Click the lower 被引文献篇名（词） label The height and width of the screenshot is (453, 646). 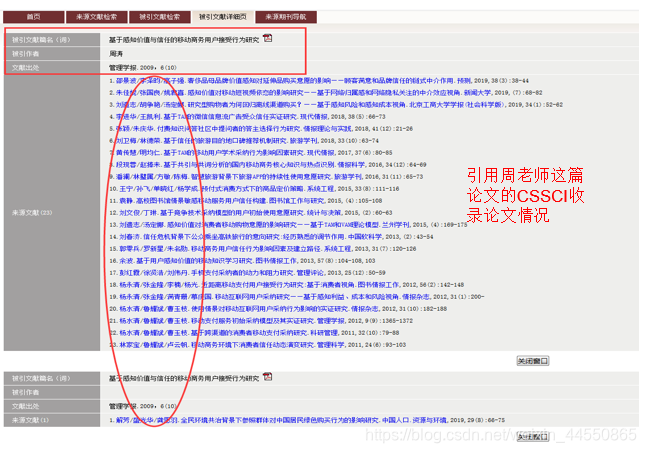(x=41, y=378)
